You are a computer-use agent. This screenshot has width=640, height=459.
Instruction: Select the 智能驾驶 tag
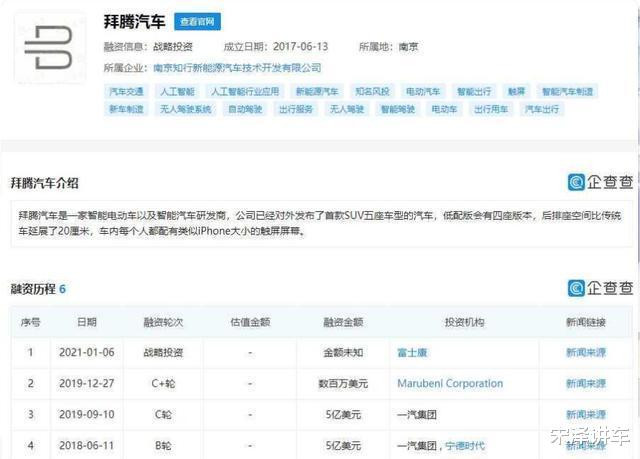coord(398,109)
